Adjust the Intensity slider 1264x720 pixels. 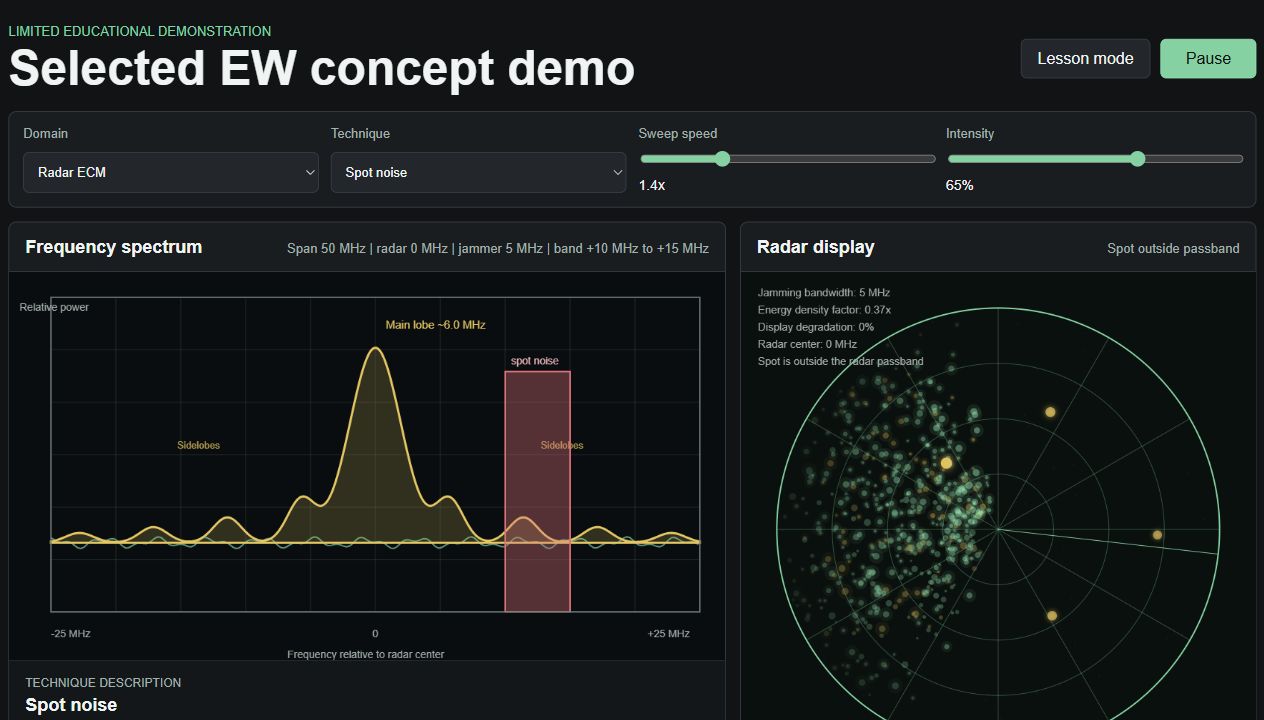tap(1095, 159)
